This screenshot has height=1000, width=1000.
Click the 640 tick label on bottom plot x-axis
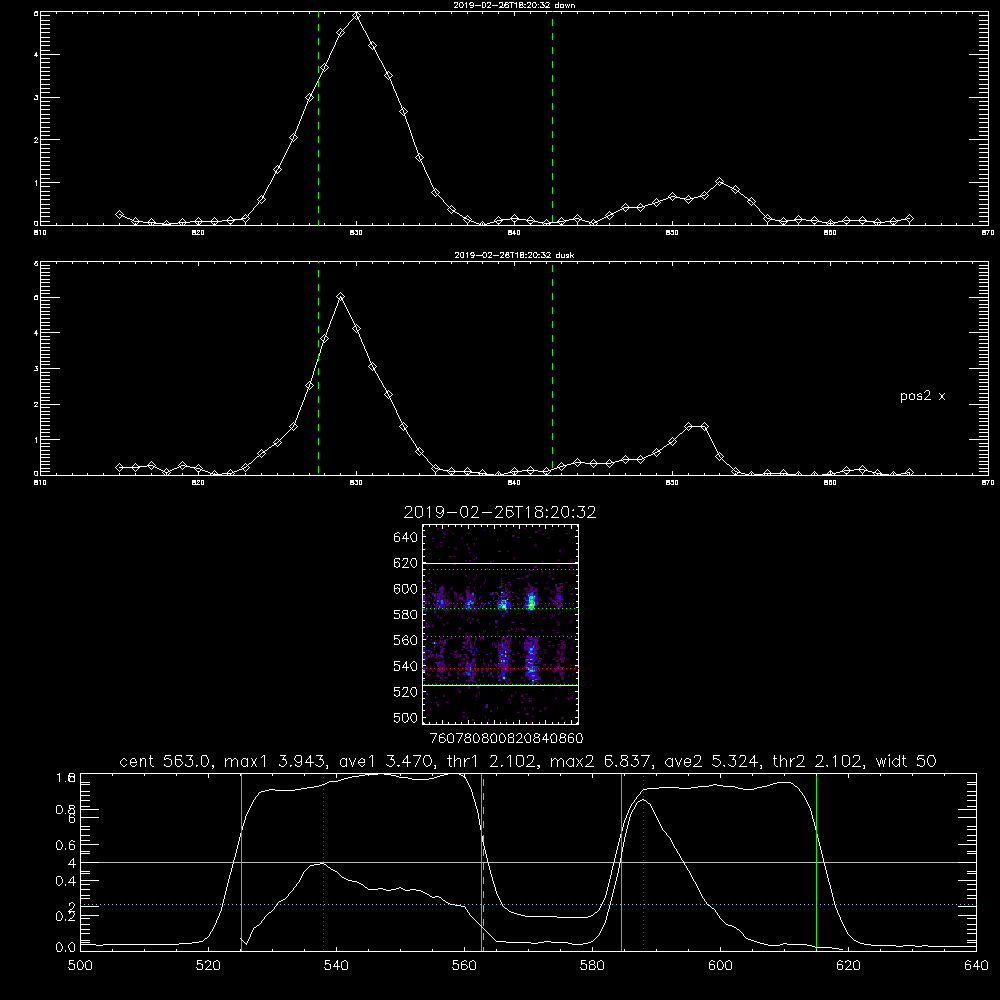pos(976,966)
